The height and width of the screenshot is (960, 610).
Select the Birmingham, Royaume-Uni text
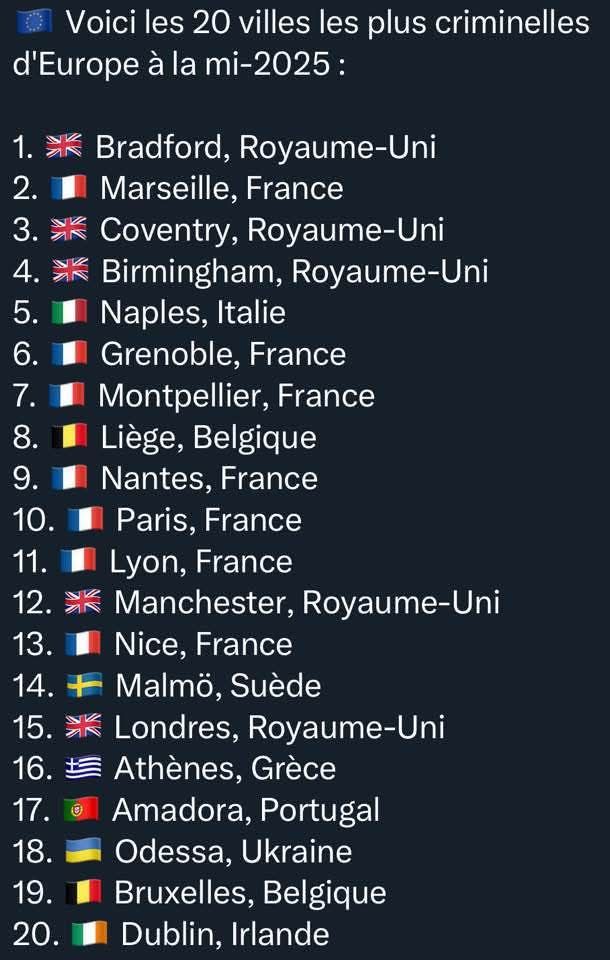[295, 271]
